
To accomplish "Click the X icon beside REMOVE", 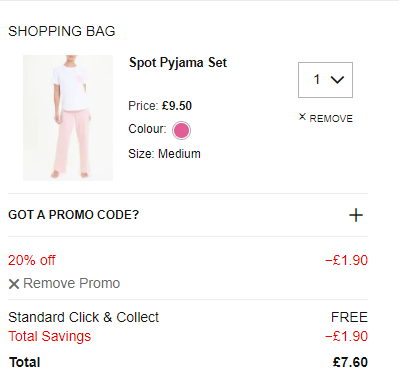I will click(302, 117).
